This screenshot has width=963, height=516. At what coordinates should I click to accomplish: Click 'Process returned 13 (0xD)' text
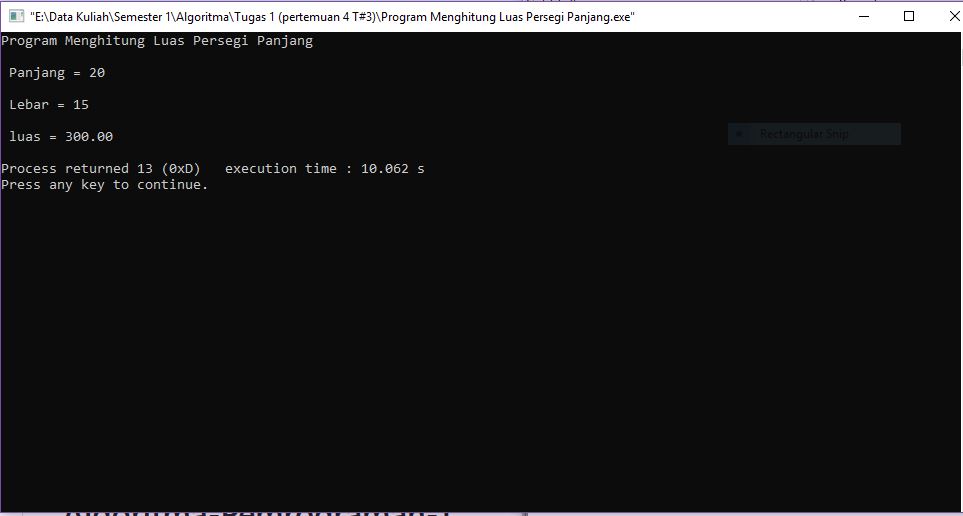coord(101,169)
